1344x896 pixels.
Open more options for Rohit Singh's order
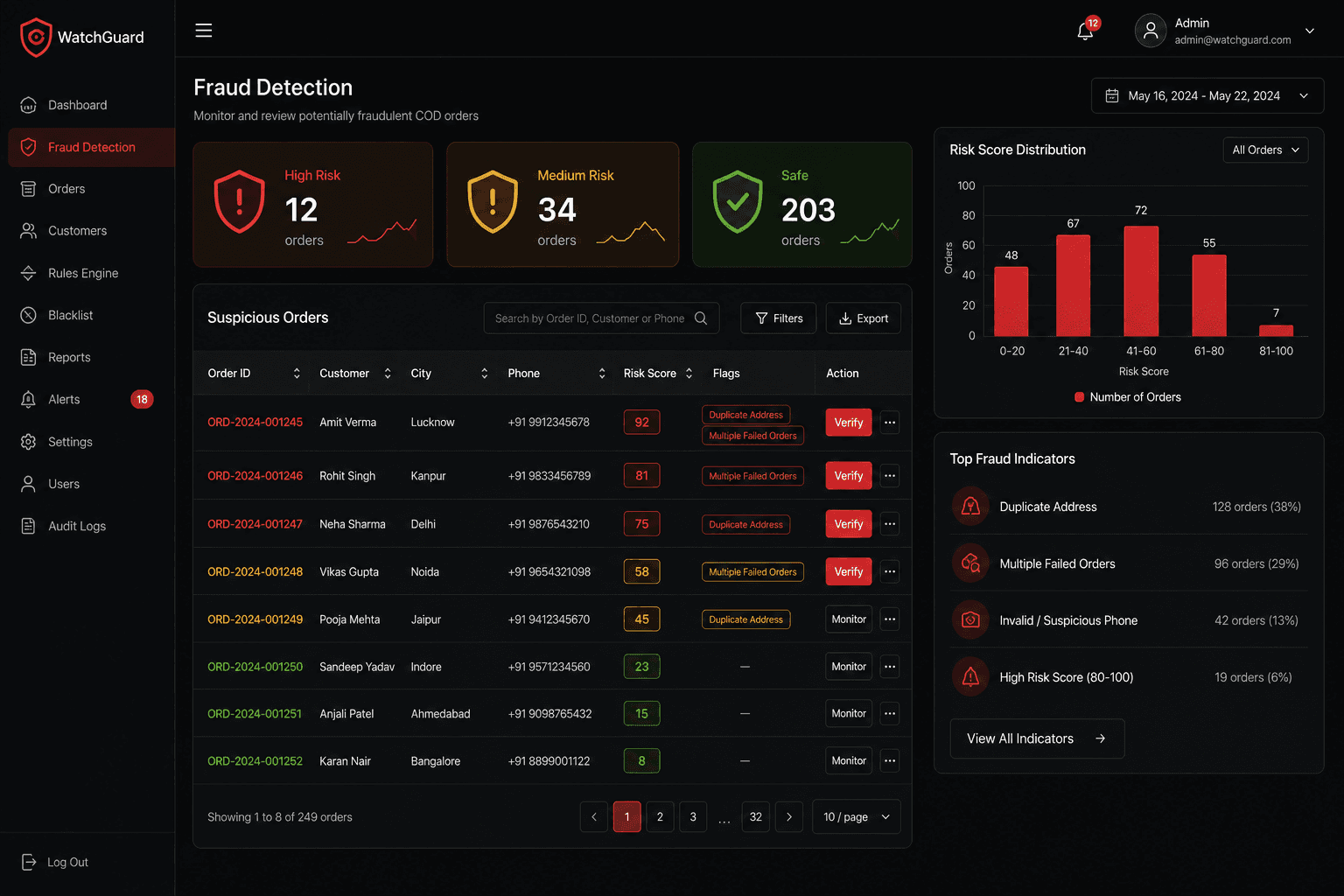(890, 476)
